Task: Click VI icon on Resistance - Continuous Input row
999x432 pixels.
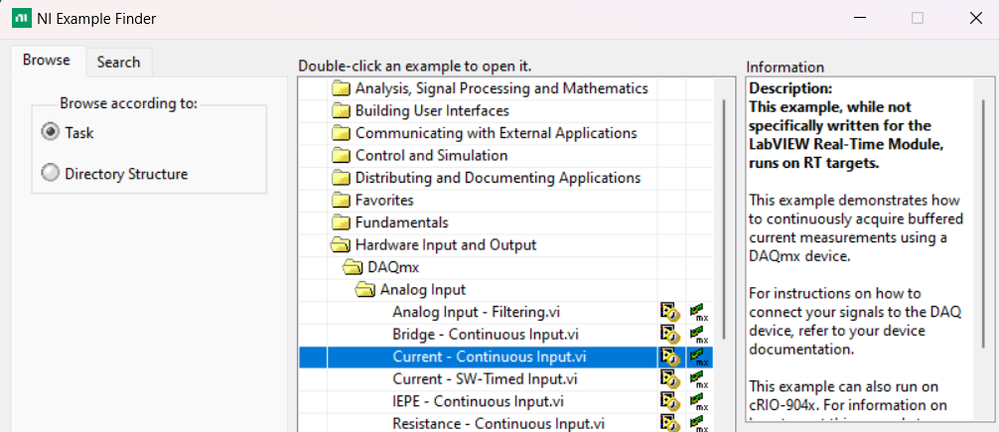Action: pyautogui.click(x=668, y=424)
